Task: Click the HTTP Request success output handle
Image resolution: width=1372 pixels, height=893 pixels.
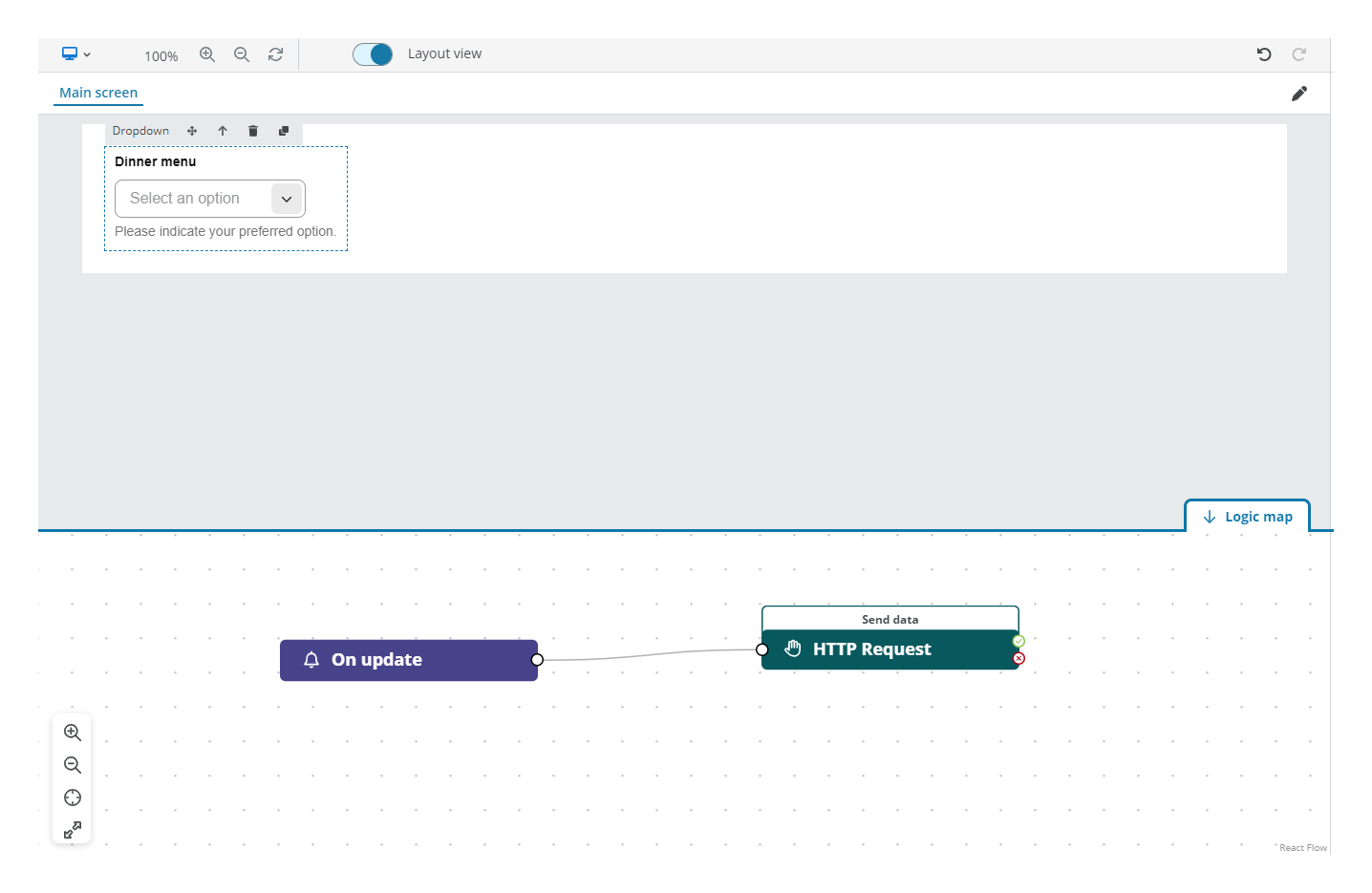Action: tap(1018, 641)
